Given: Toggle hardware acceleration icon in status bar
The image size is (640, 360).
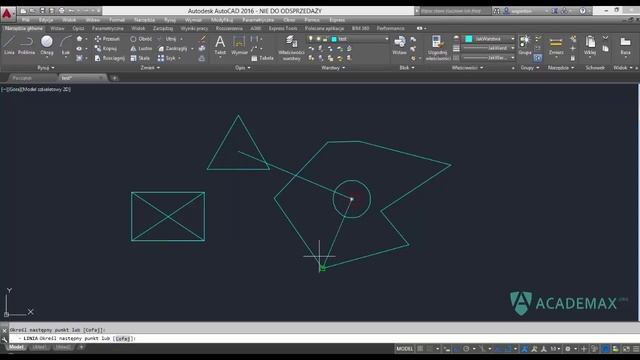Looking at the screenshot, I should (x=606, y=349).
